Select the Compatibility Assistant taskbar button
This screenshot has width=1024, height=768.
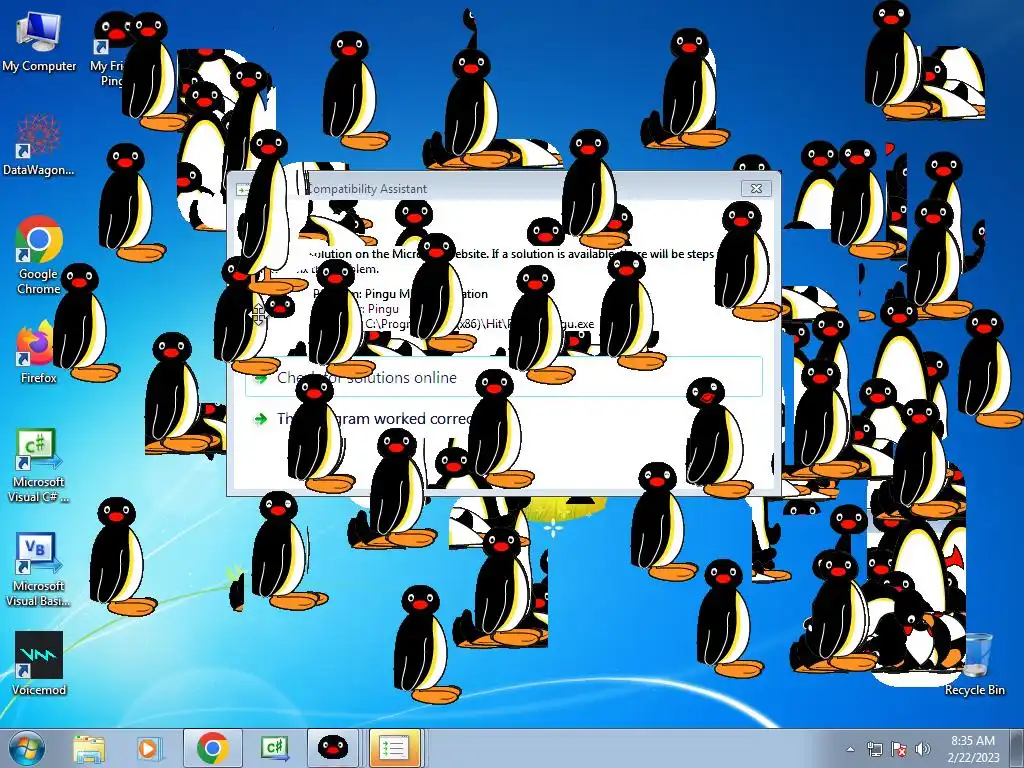[394, 748]
